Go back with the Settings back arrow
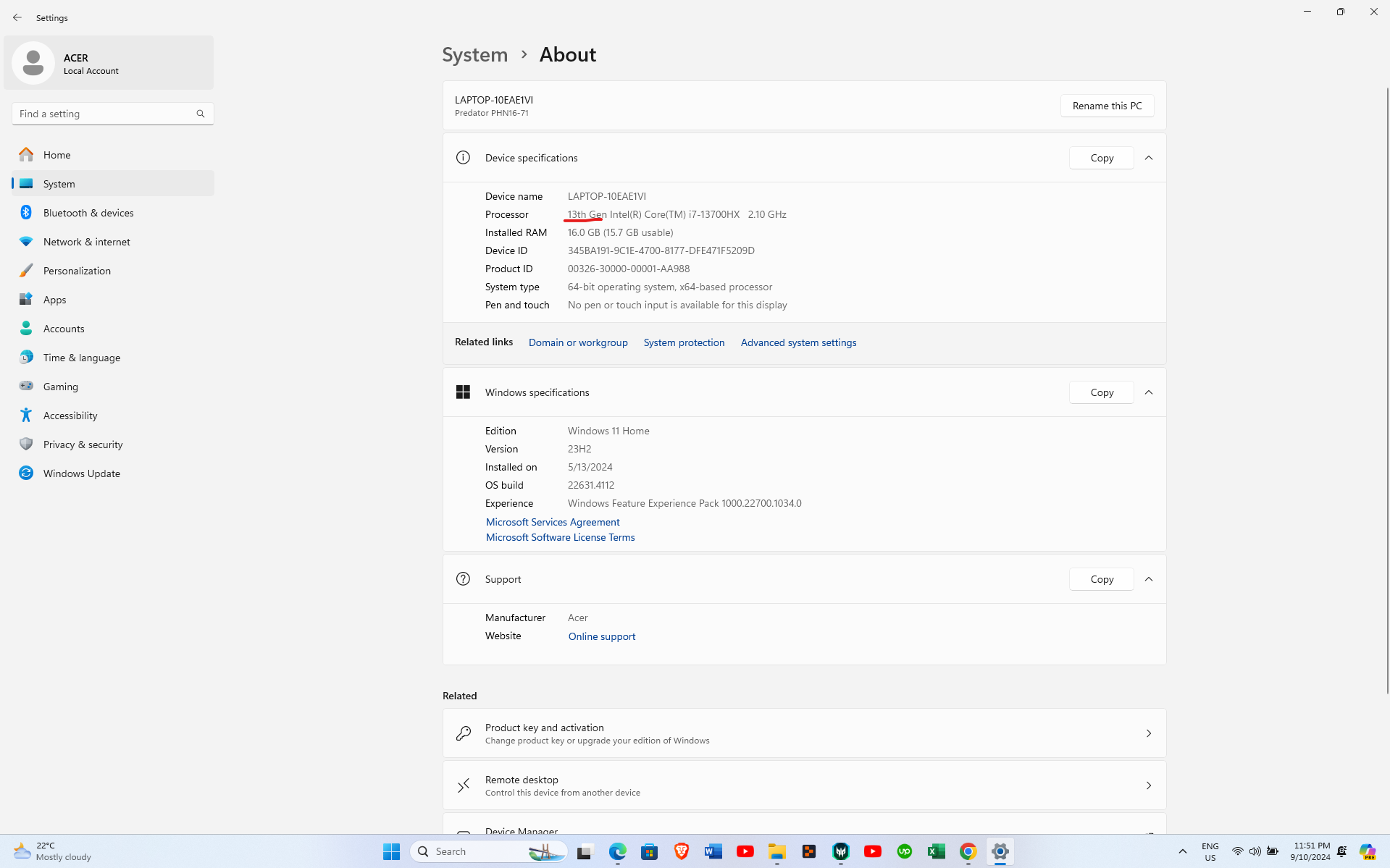The image size is (1390, 868). tap(17, 17)
